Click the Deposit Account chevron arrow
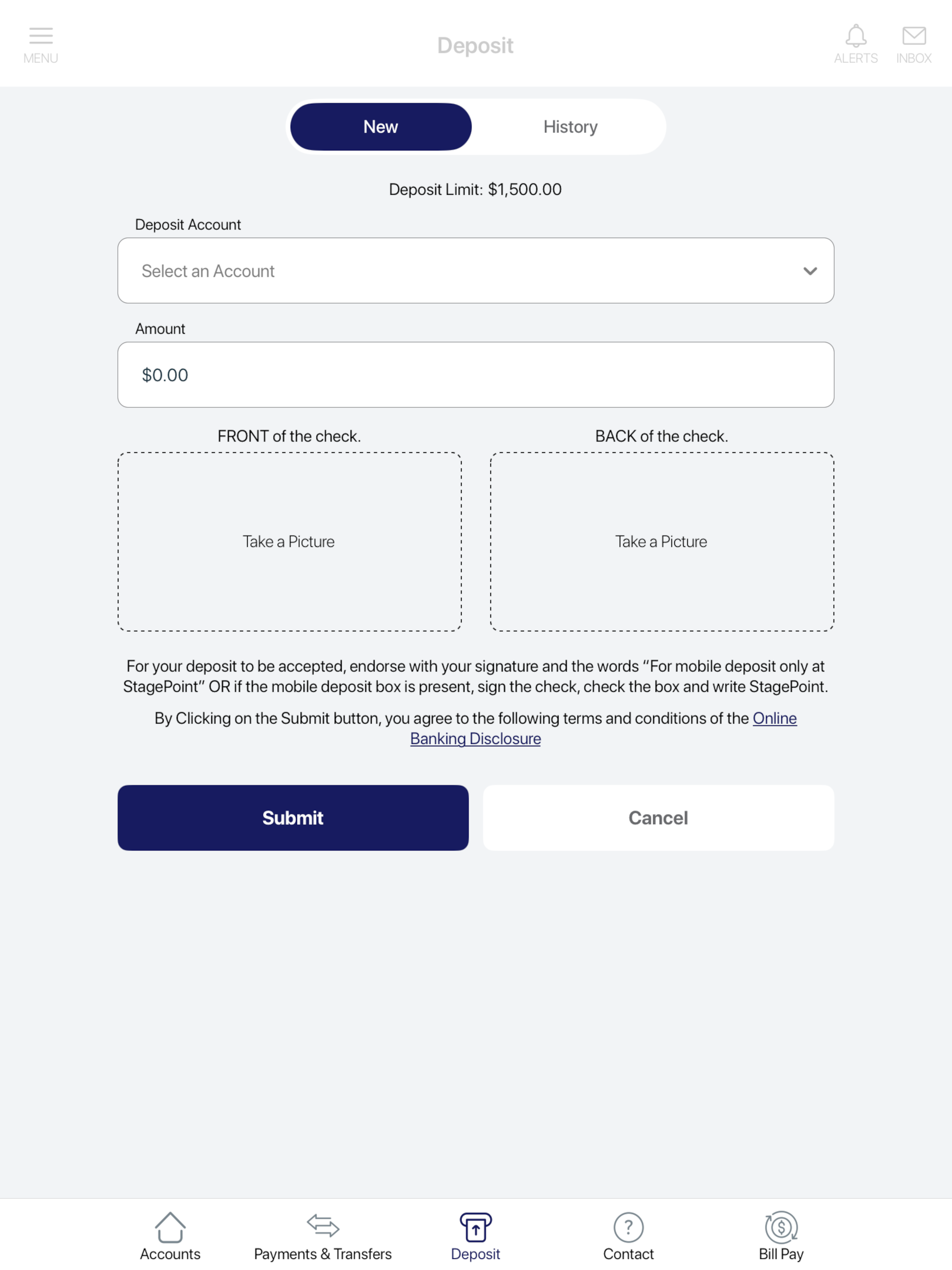The width and height of the screenshot is (952, 1270). coord(809,271)
